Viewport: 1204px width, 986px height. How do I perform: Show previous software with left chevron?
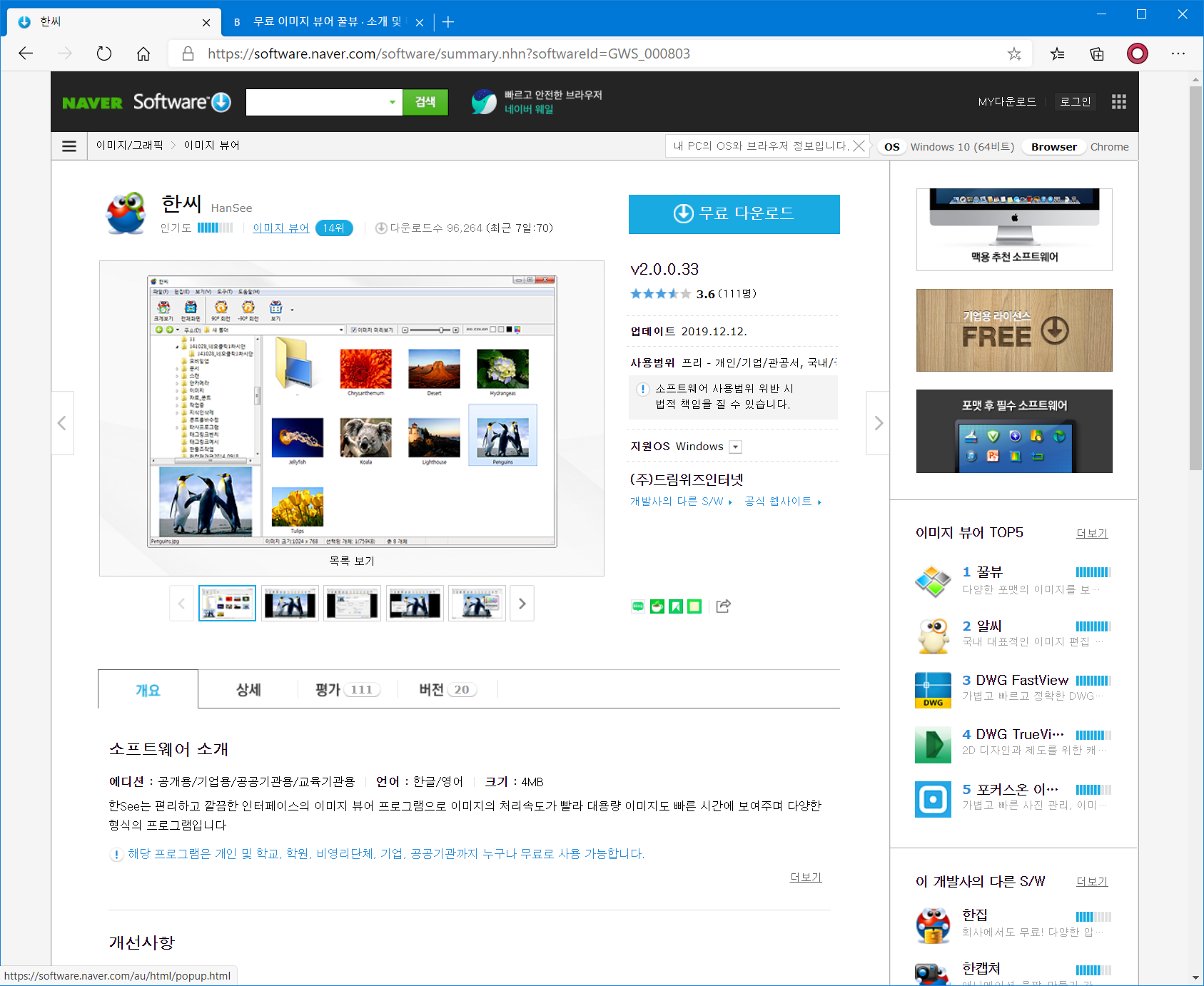click(62, 423)
